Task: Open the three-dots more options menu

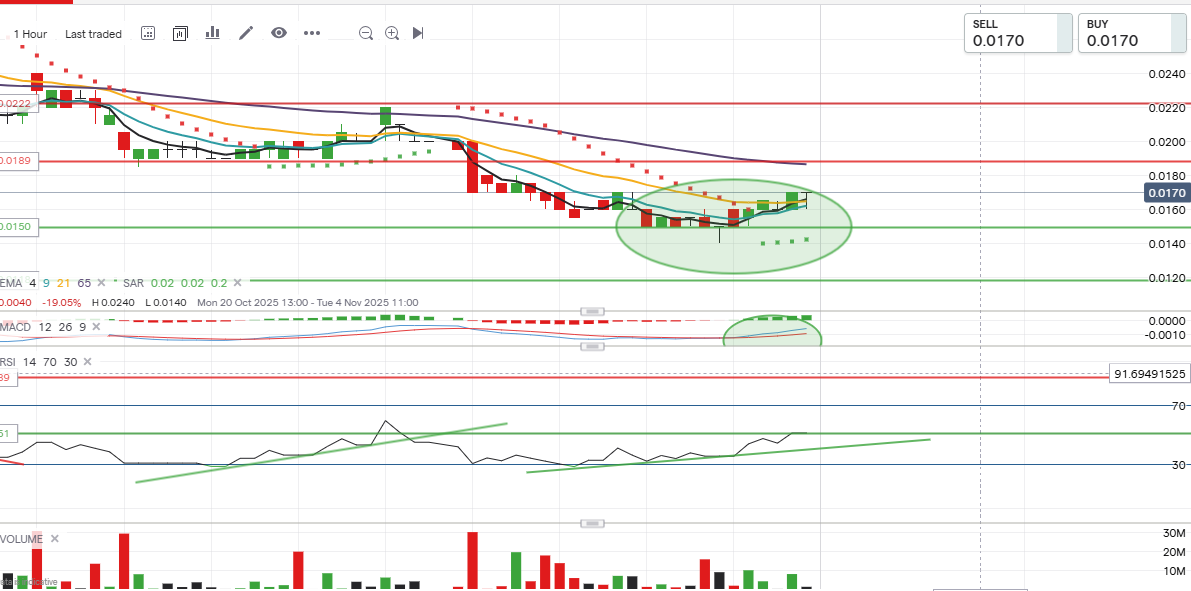Action: 312,33
